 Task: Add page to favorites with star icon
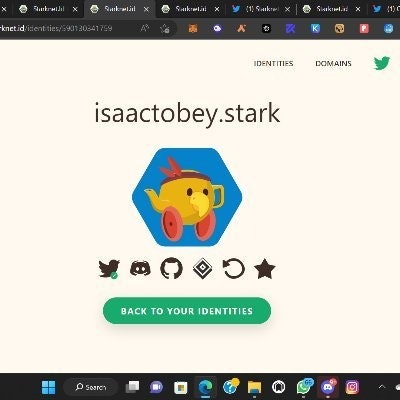click(165, 29)
